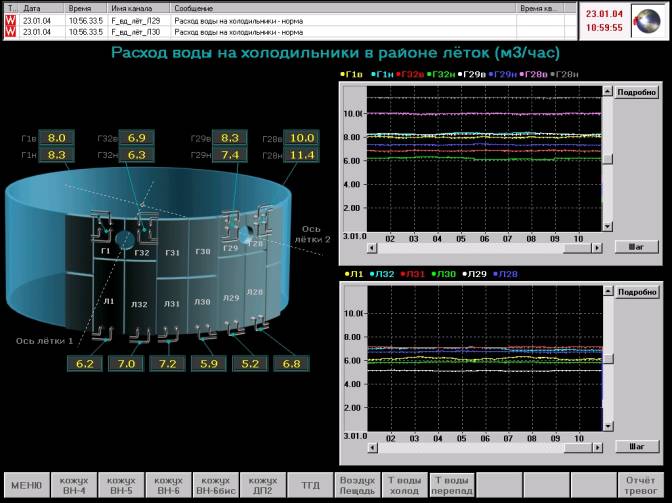Image resolution: width=672 pixels, height=503 pixels.
Task: Click the Г28в flow value 10.0
Action: pos(301,138)
